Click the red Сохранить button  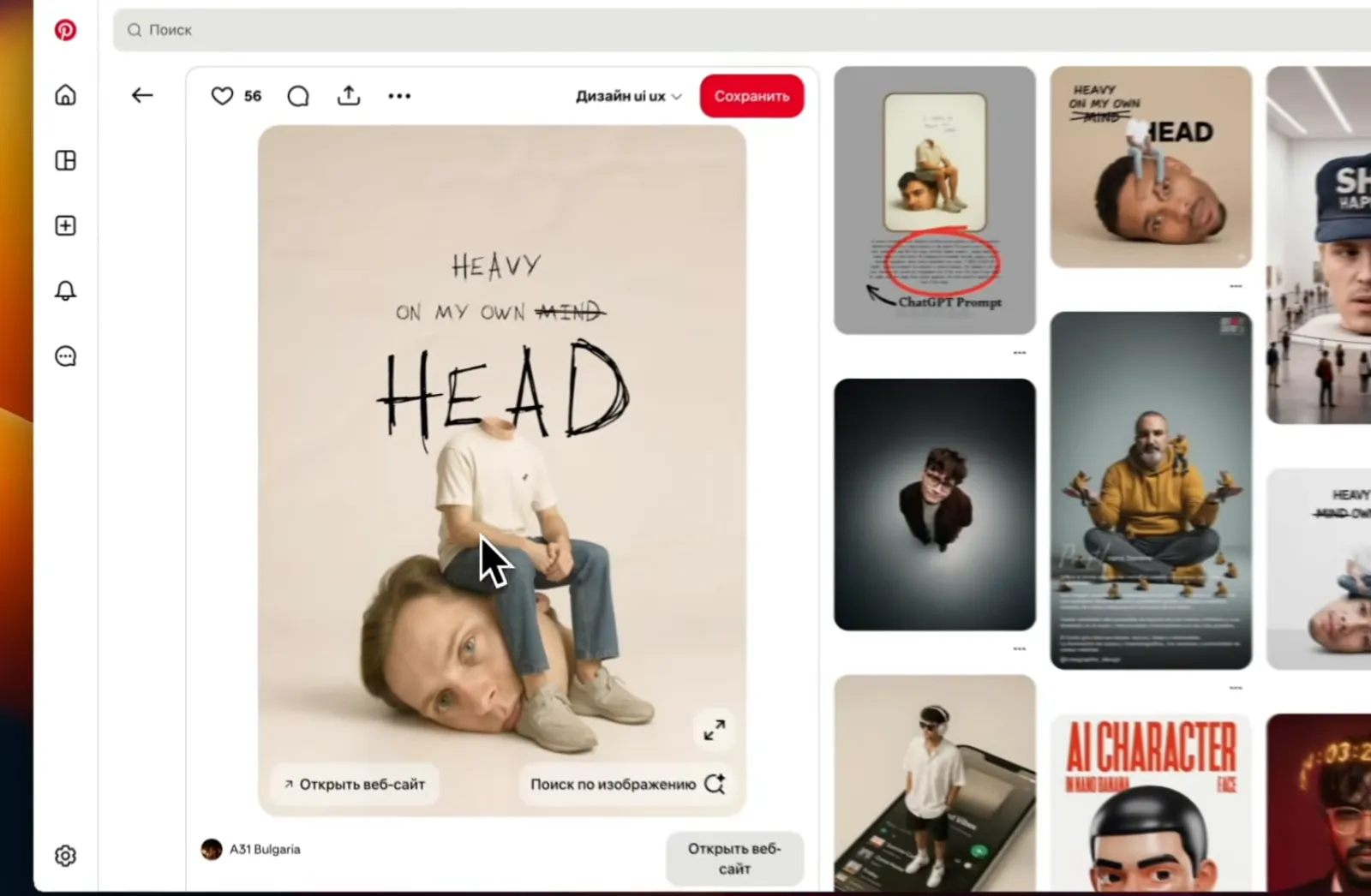pos(751,96)
